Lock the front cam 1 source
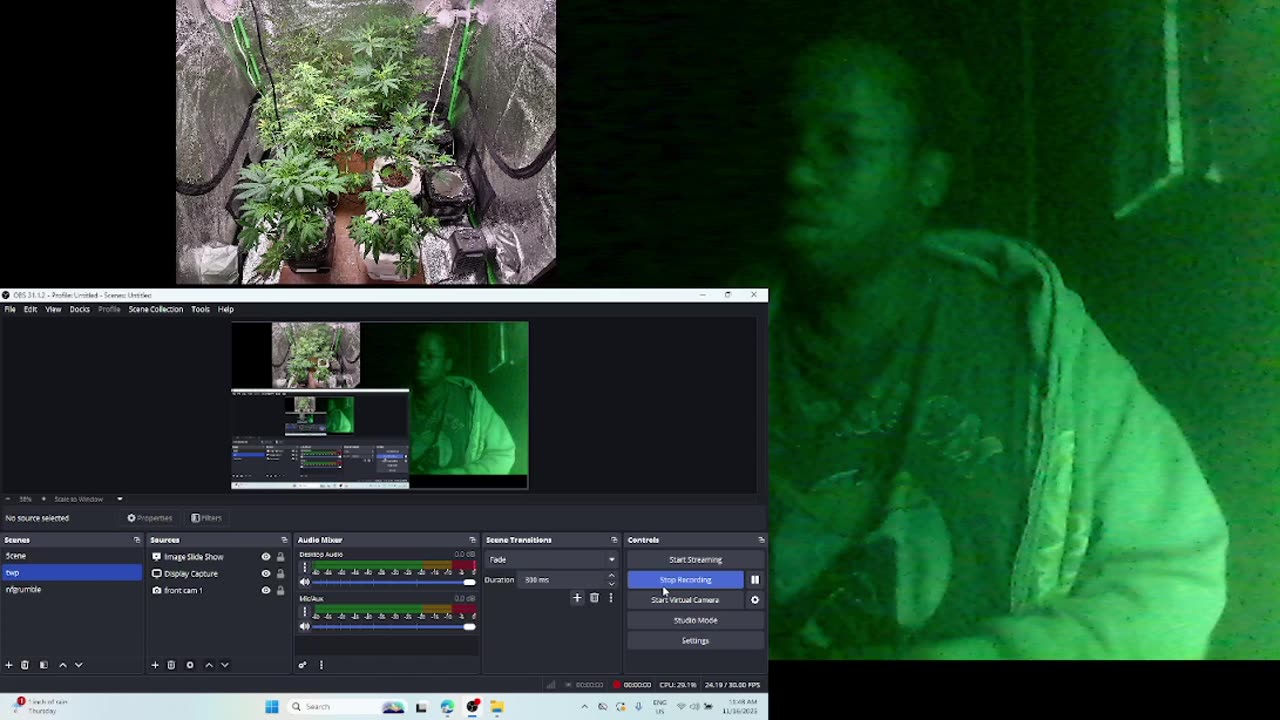 (280, 591)
